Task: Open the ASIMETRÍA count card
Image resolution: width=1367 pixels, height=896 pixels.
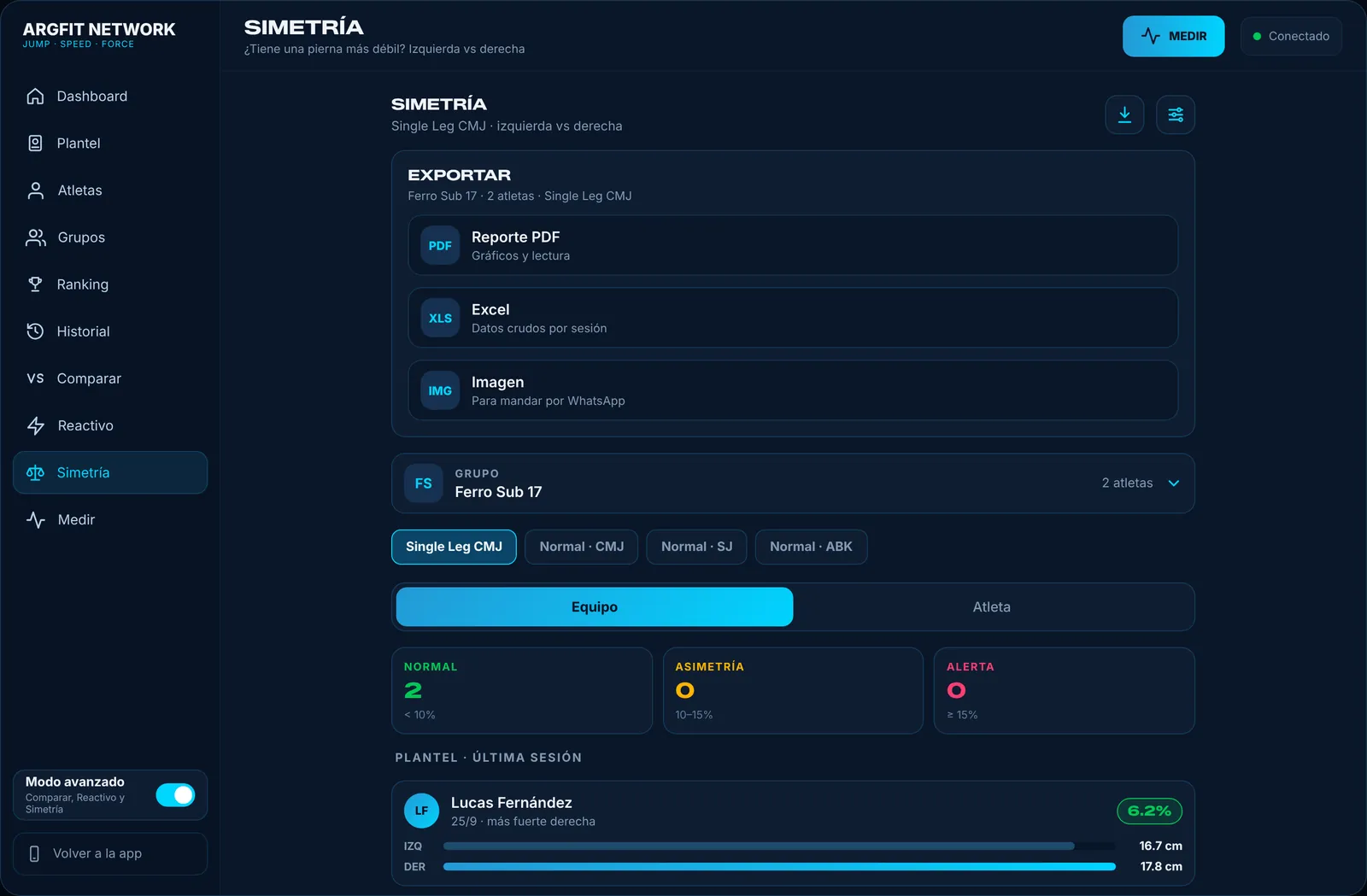Action: point(793,690)
